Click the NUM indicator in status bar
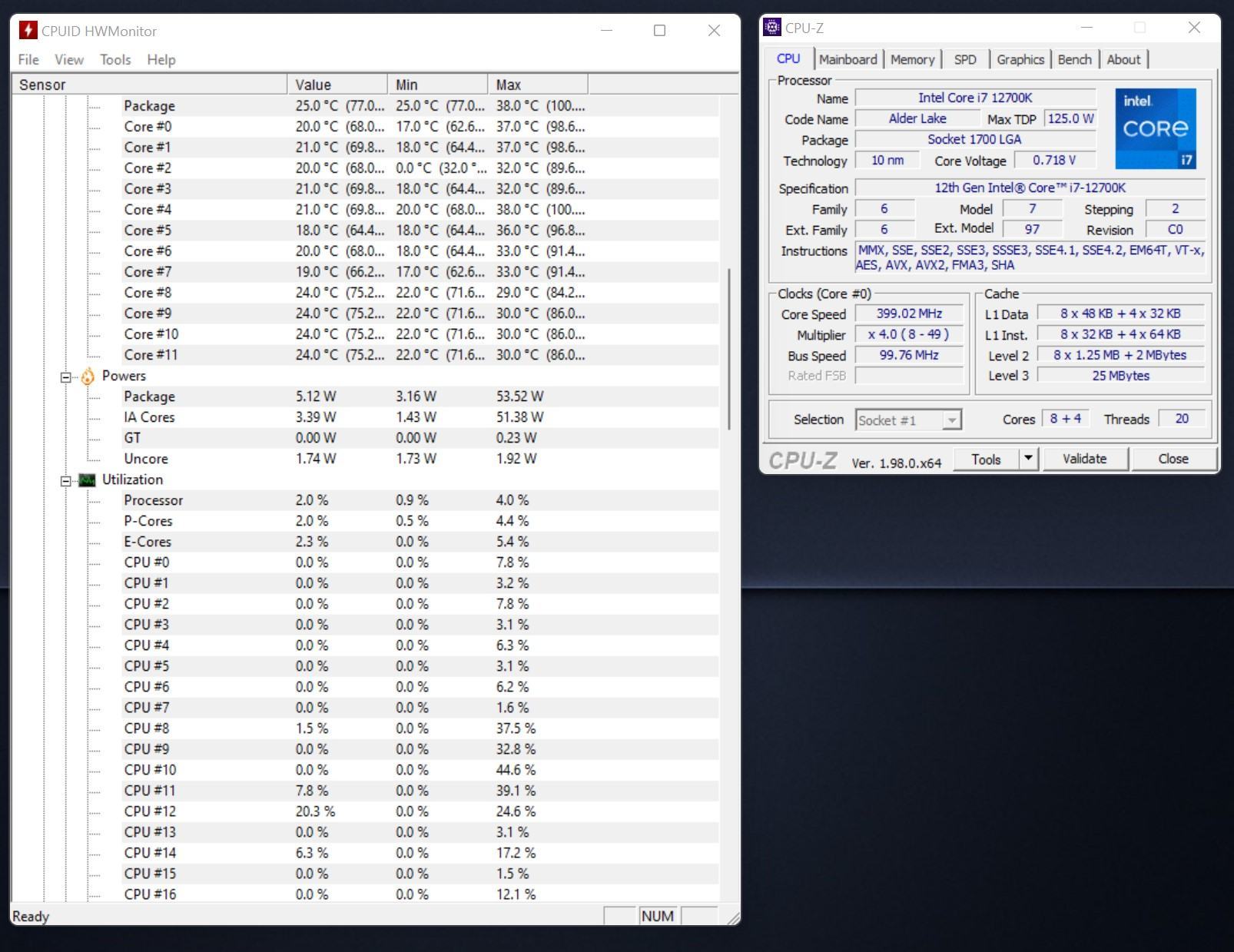1234x952 pixels. click(658, 916)
